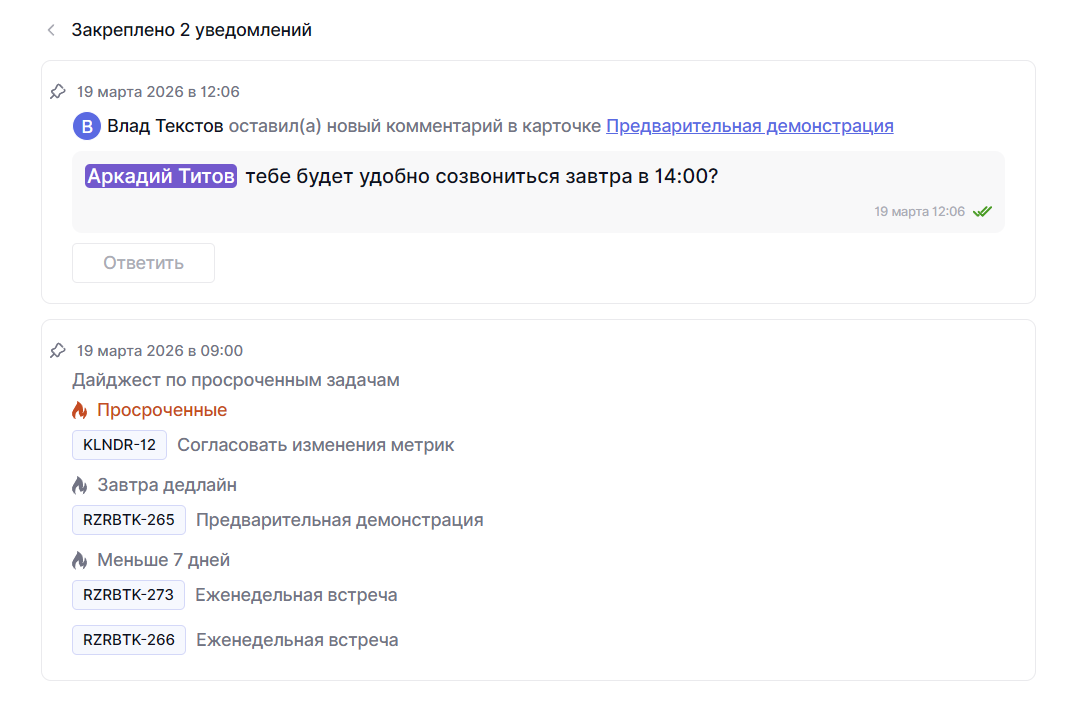The width and height of the screenshot is (1070, 715).
Task: Click the orange flame icon near Просроченные
Action: [80, 410]
